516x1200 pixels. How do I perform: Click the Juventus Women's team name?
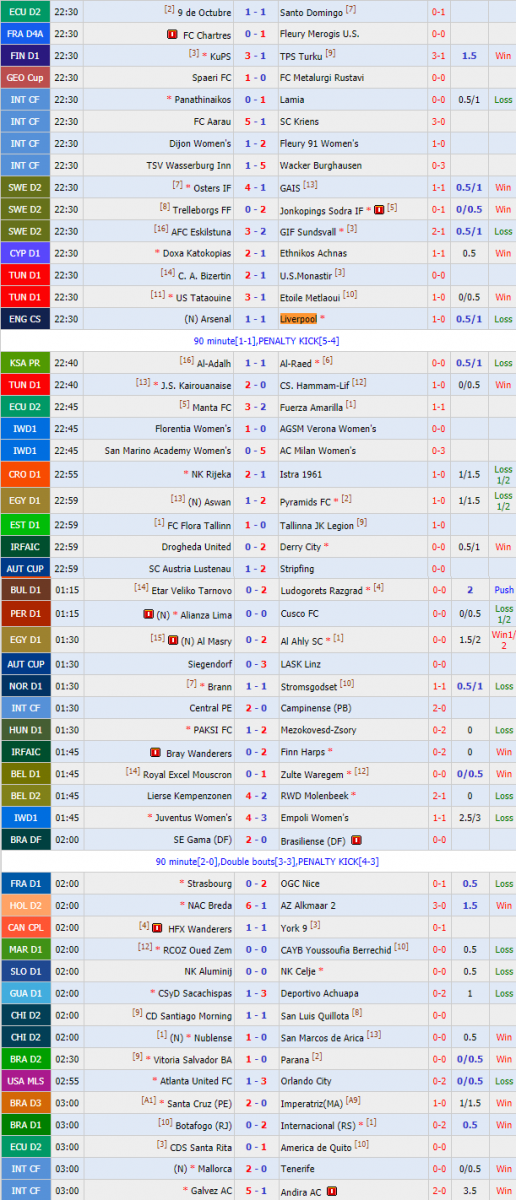coord(195,818)
